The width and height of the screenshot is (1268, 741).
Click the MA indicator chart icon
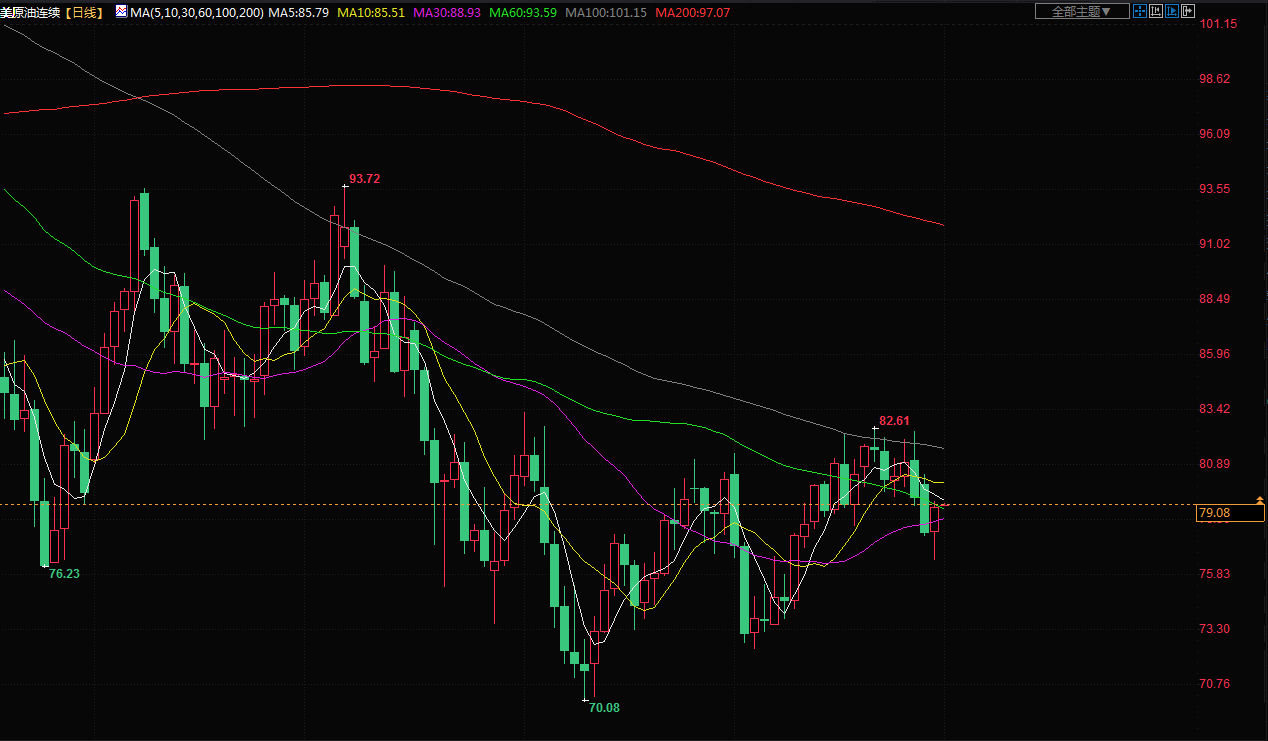click(x=121, y=12)
